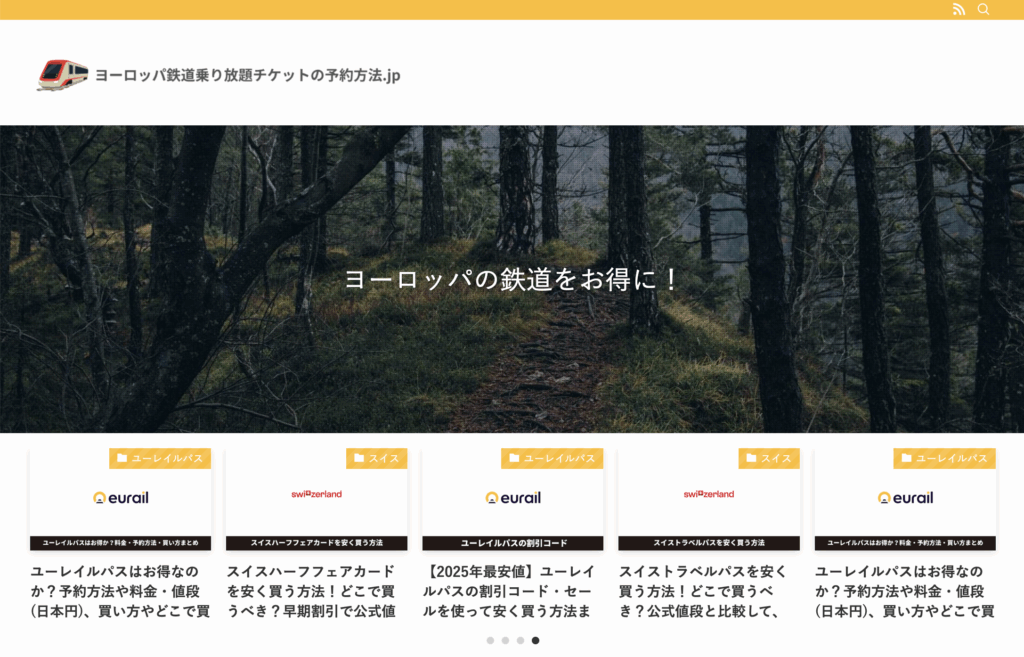Click the hero text ヨーロッパの鉄道をお得に！
This screenshot has width=1024, height=657.
(x=512, y=280)
